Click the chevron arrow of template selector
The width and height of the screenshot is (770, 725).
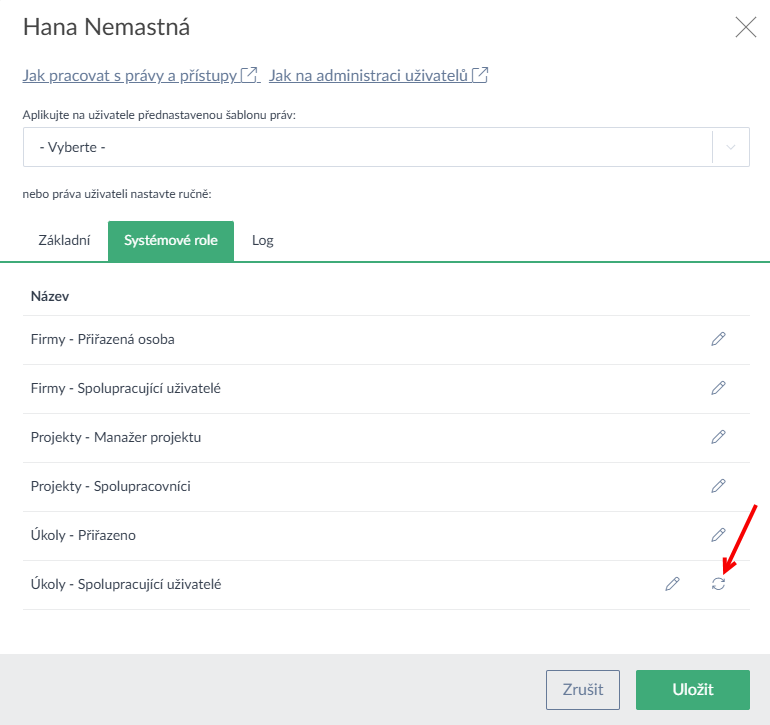[x=731, y=147]
